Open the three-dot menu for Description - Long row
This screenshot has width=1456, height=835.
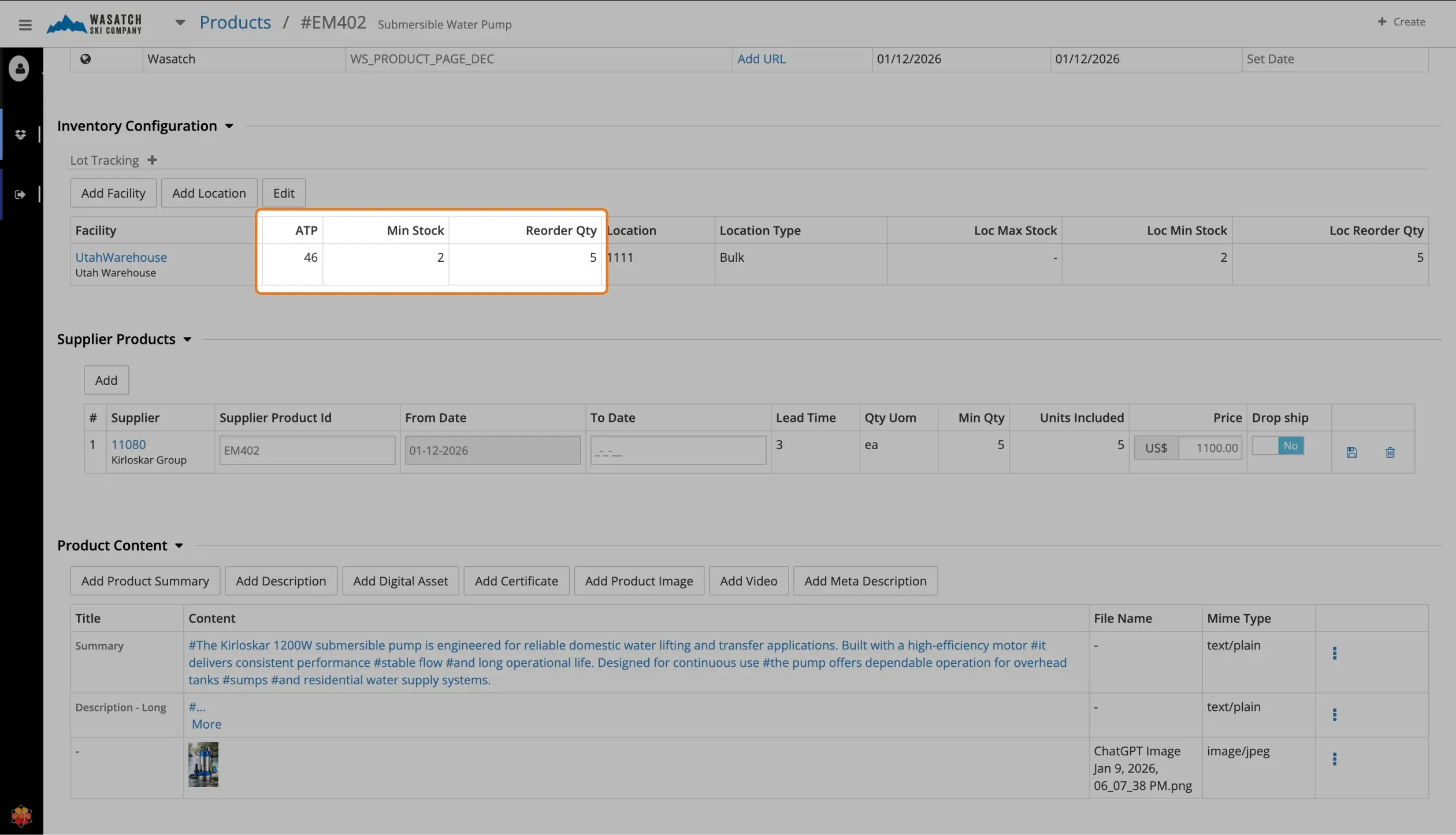point(1334,715)
